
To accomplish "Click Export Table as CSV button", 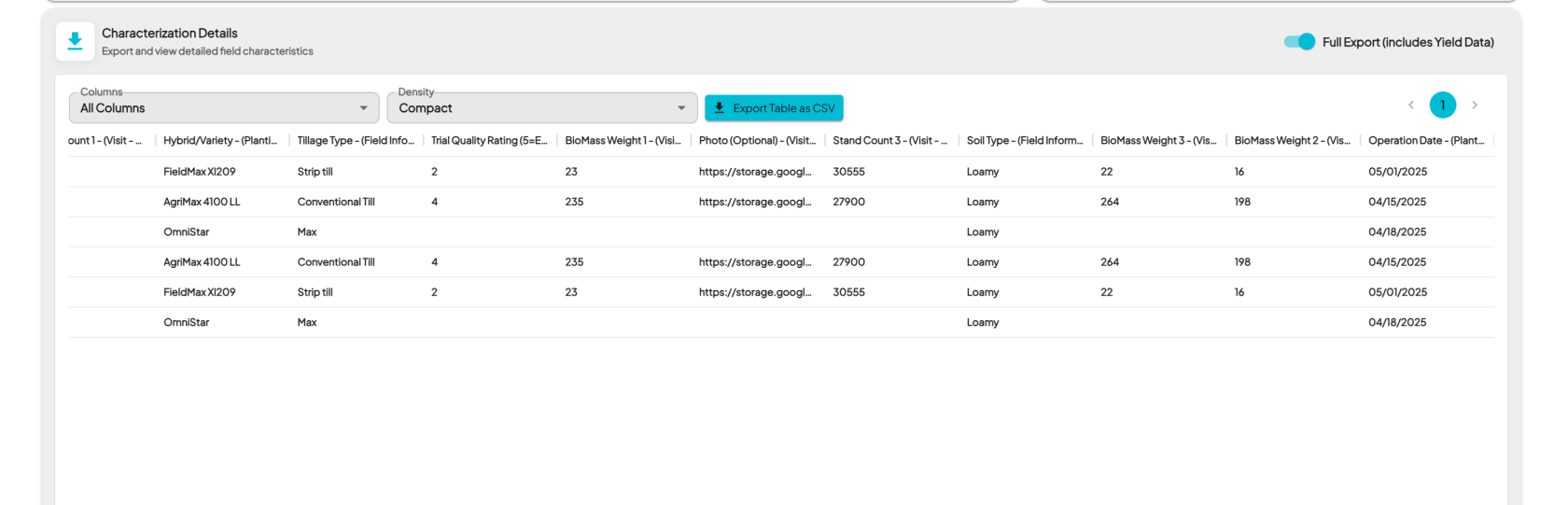I will pyautogui.click(x=774, y=108).
